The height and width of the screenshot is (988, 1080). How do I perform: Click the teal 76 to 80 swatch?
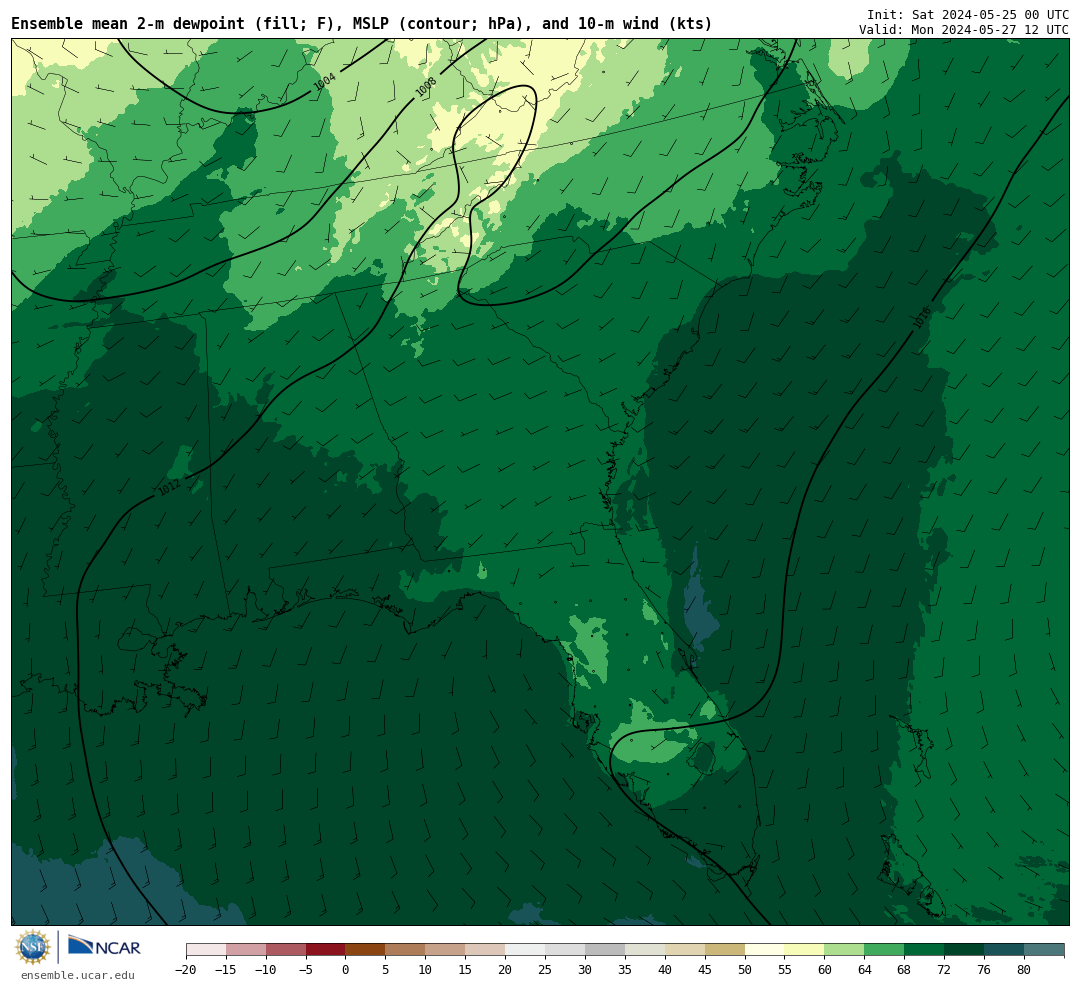coord(1004,950)
